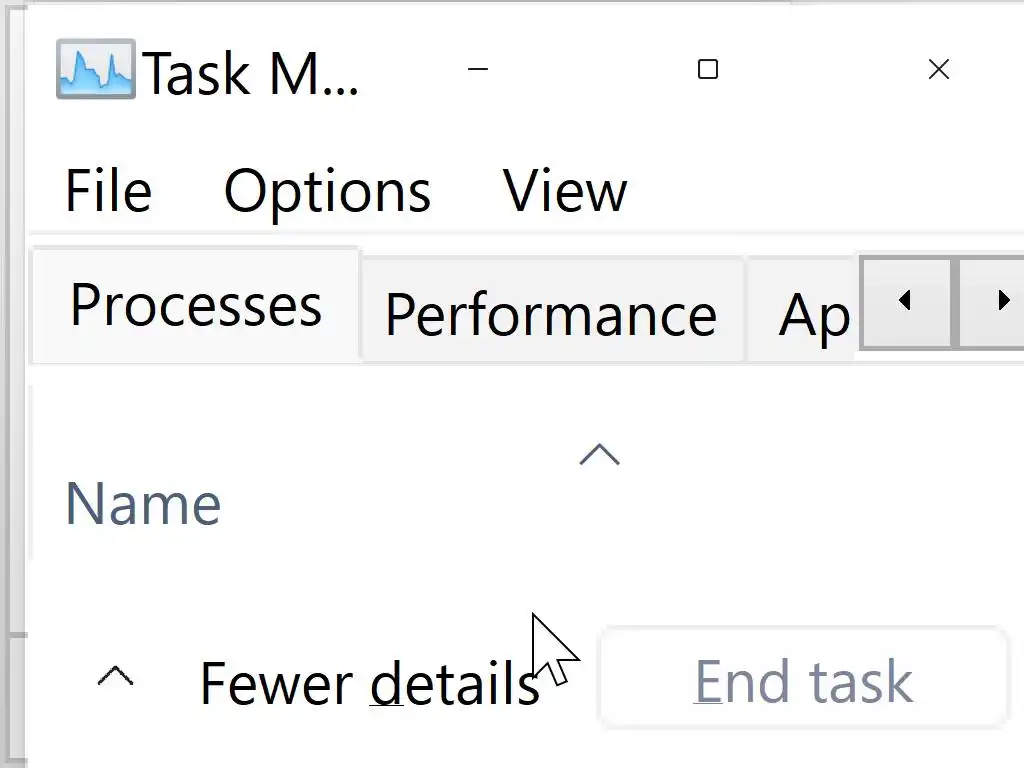
Task: Close the Task Manager window
Action: pyautogui.click(x=938, y=69)
